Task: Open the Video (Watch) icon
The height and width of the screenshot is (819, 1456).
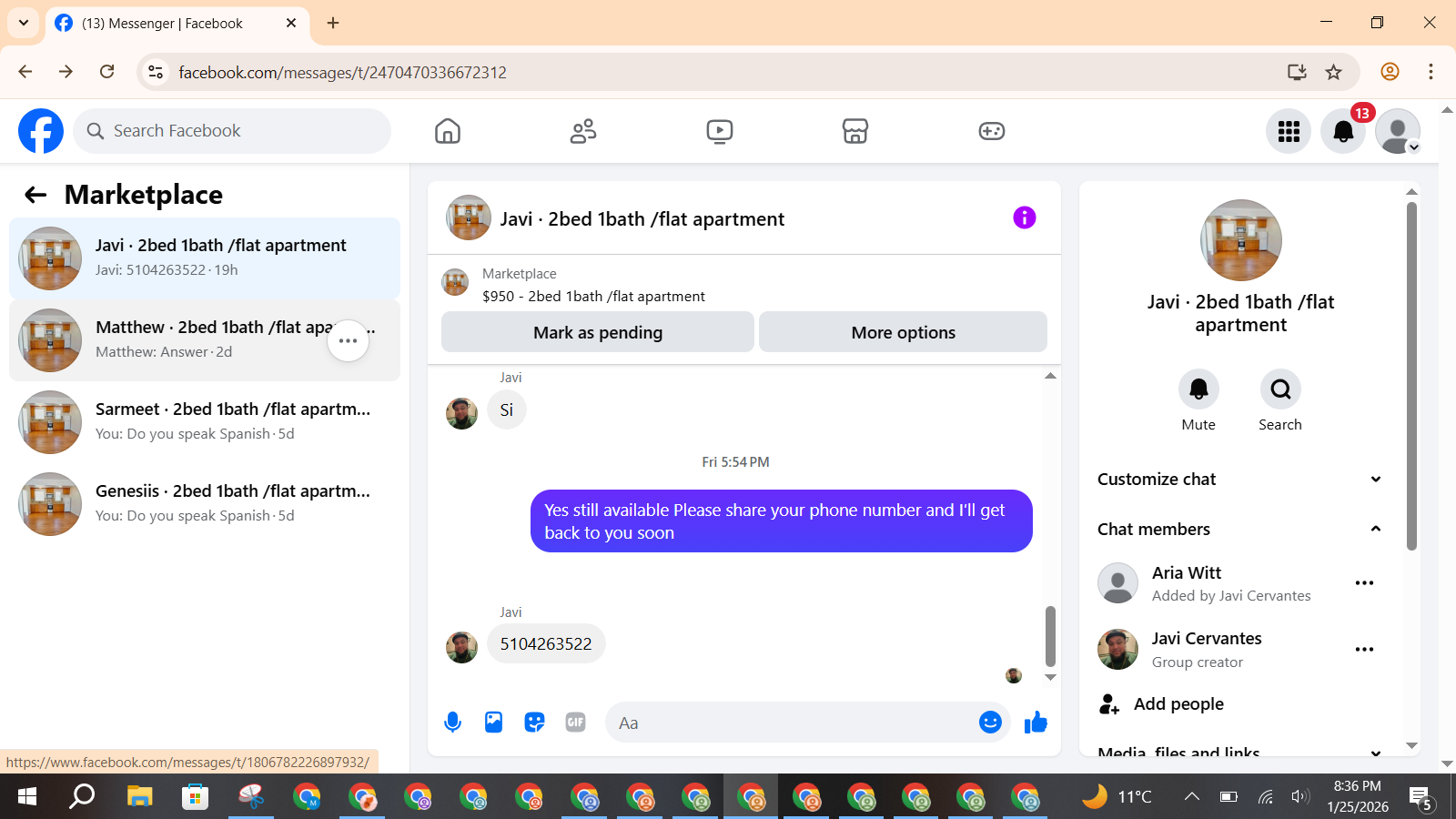Action: [x=720, y=131]
